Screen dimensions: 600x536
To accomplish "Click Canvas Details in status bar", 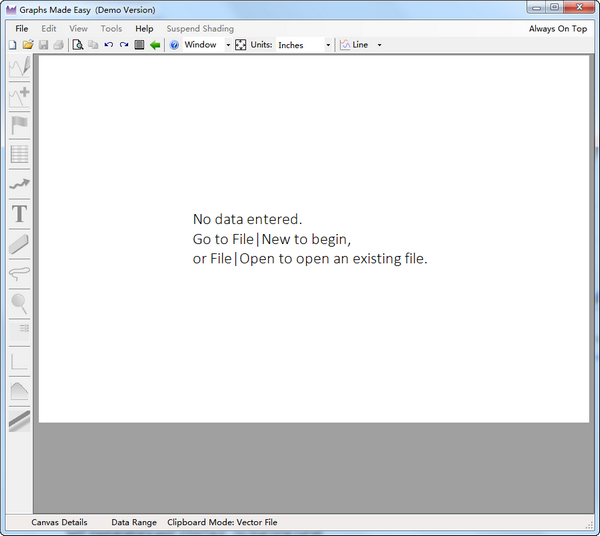I will pyautogui.click(x=59, y=522).
